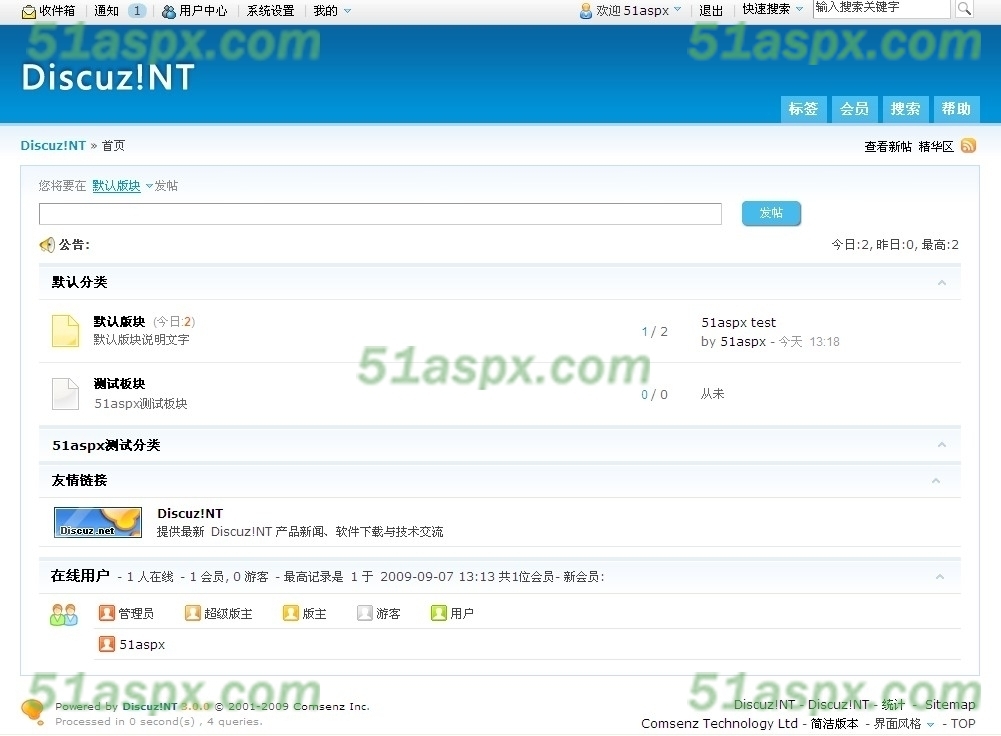Click the footer orange speech bubble icon
Image resolution: width=1001 pixels, height=736 pixels.
(33, 711)
